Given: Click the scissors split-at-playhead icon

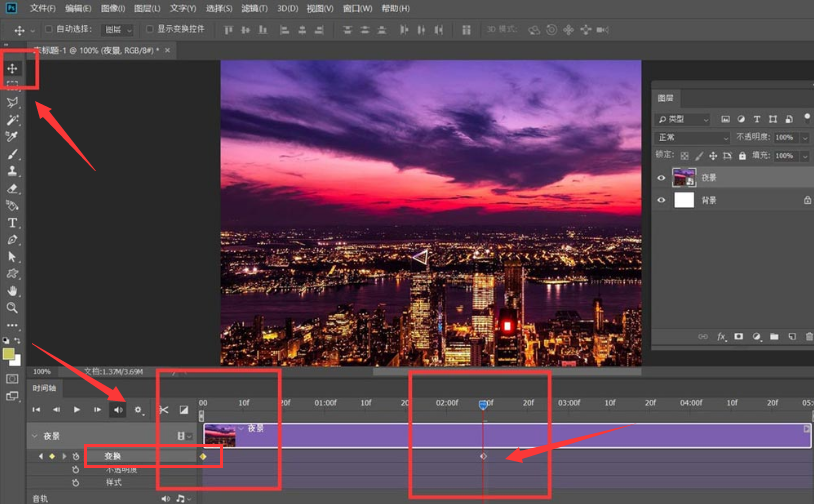Looking at the screenshot, I should 164,410.
